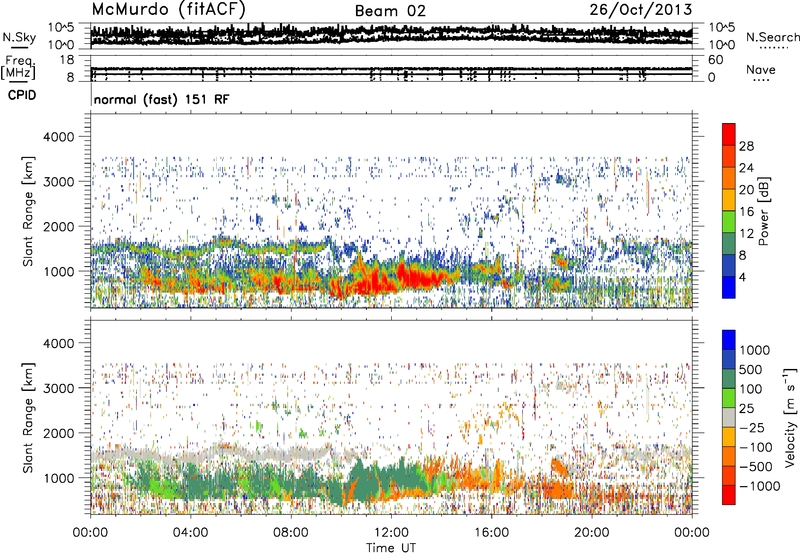Click the Velocity [m s⁻¹] colorbar title
This screenshot has width=800, height=554.
click(790, 417)
